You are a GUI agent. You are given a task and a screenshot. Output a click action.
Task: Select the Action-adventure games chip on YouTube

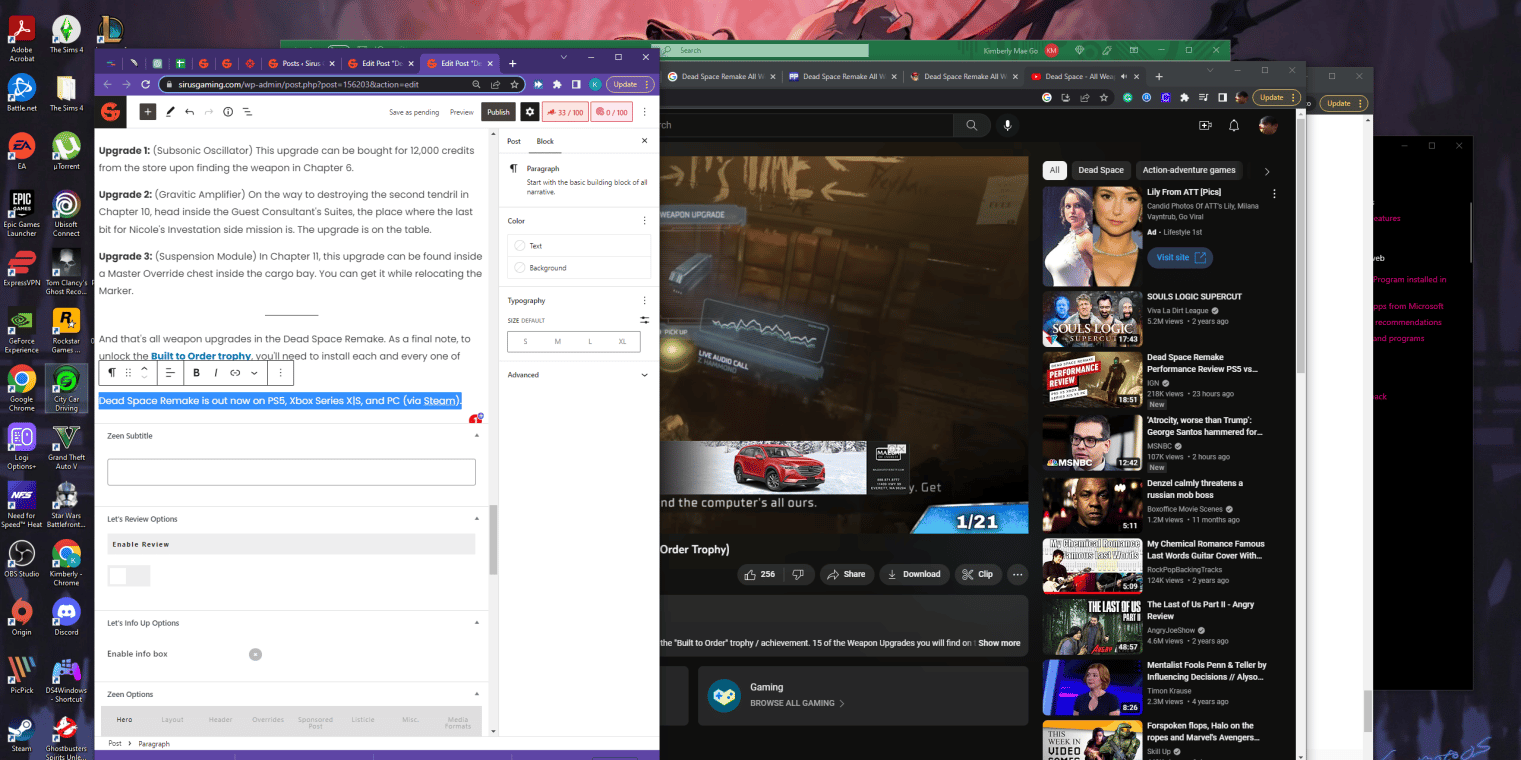tap(1189, 170)
